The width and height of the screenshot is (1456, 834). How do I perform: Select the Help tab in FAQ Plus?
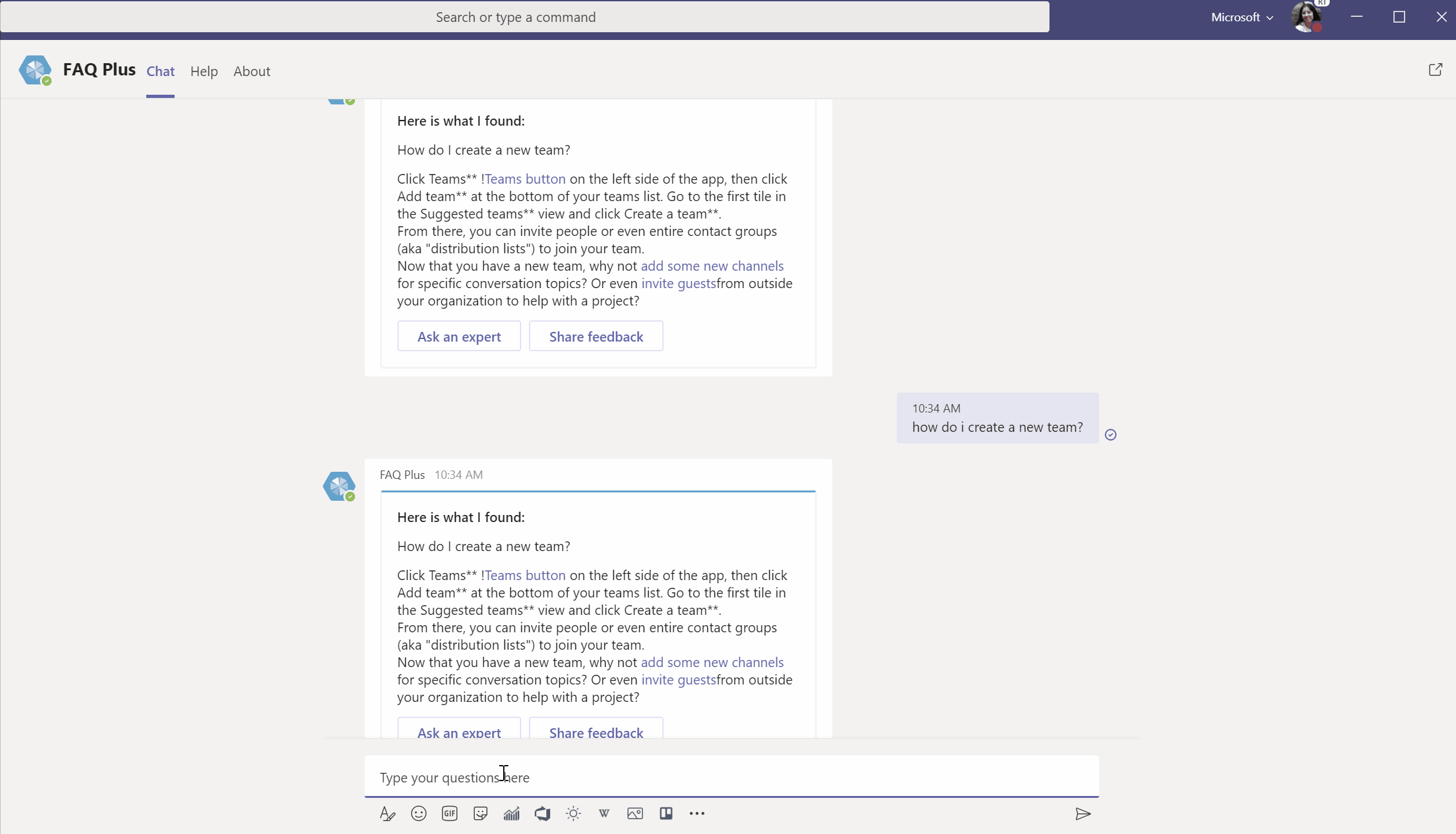[204, 70]
